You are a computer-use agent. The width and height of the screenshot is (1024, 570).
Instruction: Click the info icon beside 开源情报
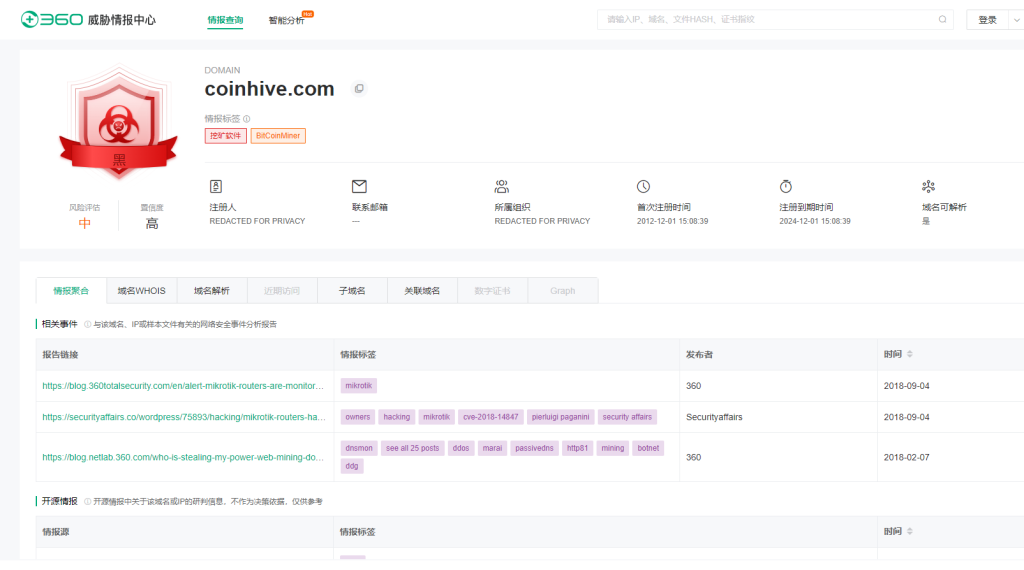click(88, 501)
